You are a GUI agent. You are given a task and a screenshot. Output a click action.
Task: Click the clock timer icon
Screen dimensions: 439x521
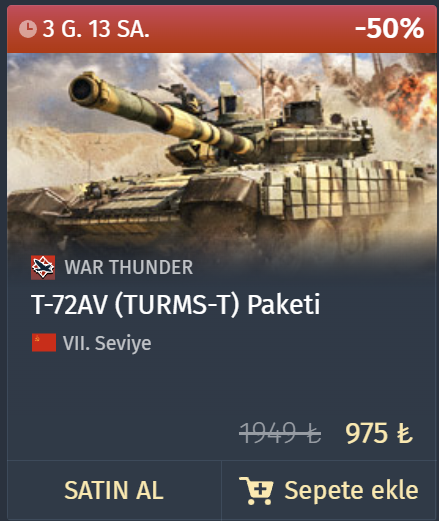[x=28, y=29]
